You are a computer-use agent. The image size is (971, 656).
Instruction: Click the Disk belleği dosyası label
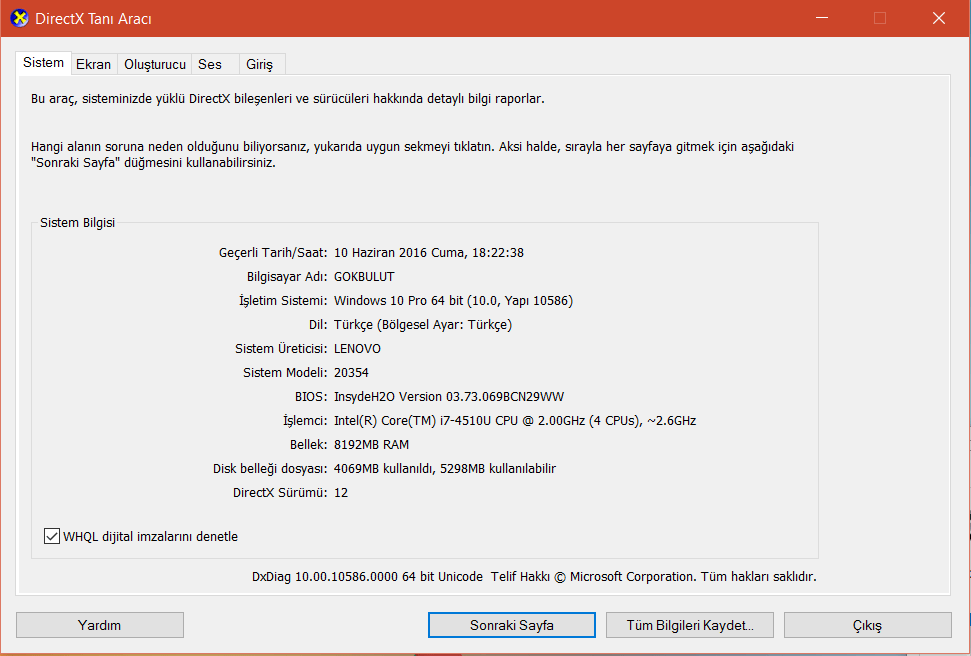pyautogui.click(x=270, y=469)
